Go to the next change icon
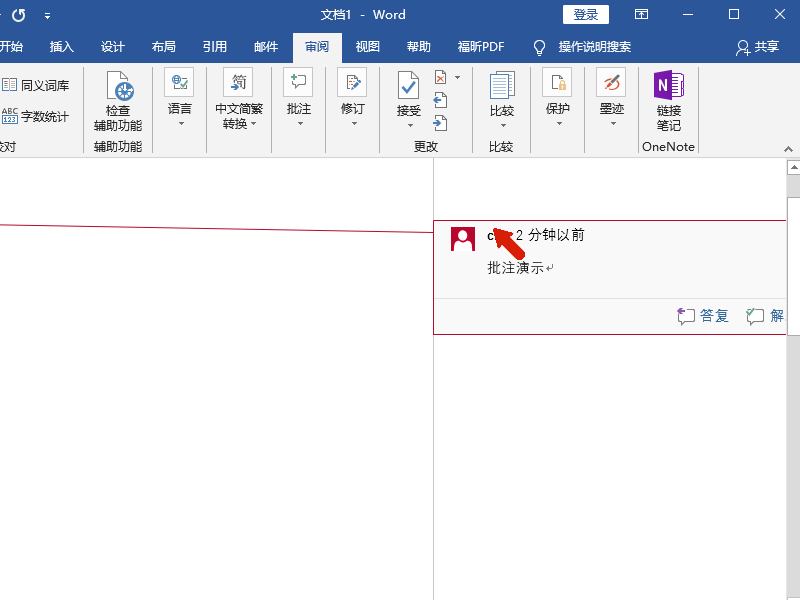The height and width of the screenshot is (600, 800). [x=440, y=123]
